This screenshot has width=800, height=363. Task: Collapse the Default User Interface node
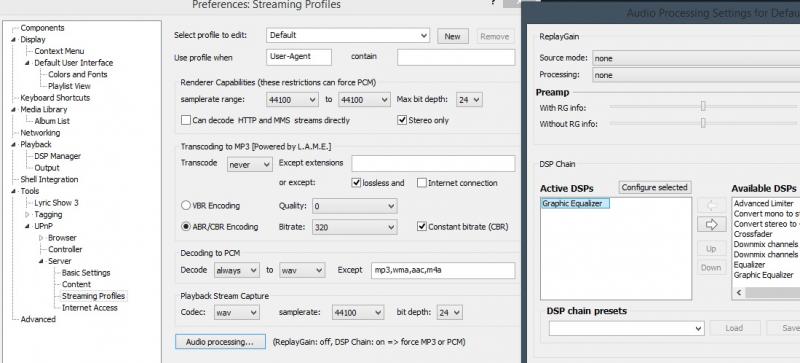coord(28,63)
